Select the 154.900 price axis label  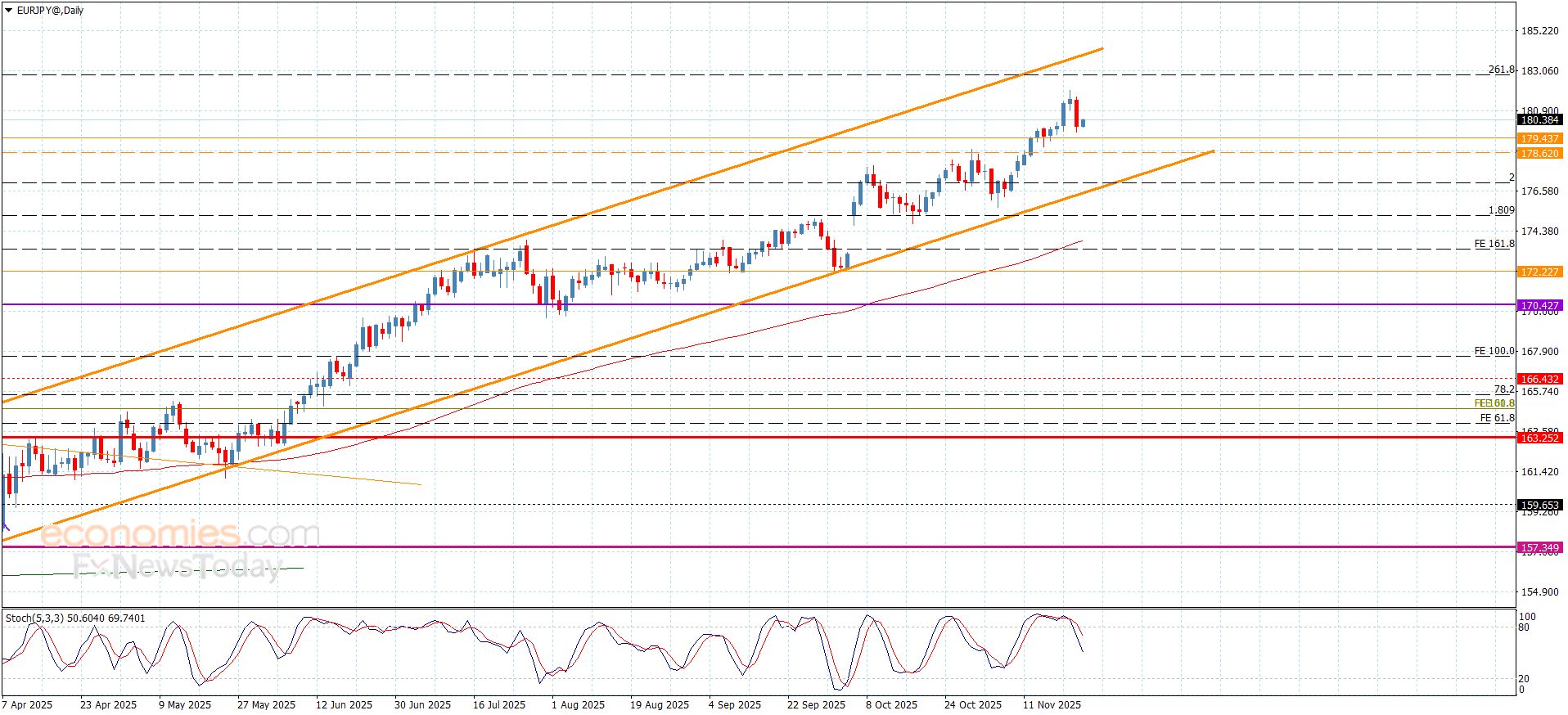coord(1539,592)
